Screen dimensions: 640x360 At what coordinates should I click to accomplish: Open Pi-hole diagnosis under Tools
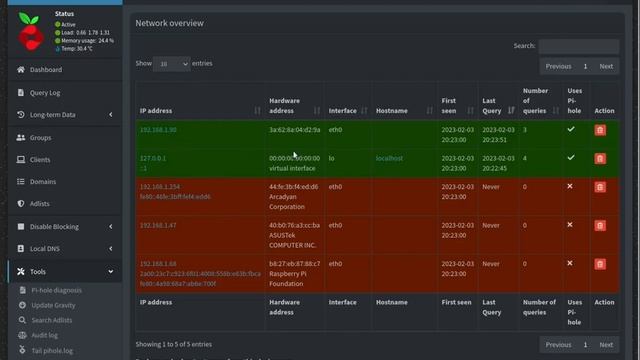coord(56,290)
